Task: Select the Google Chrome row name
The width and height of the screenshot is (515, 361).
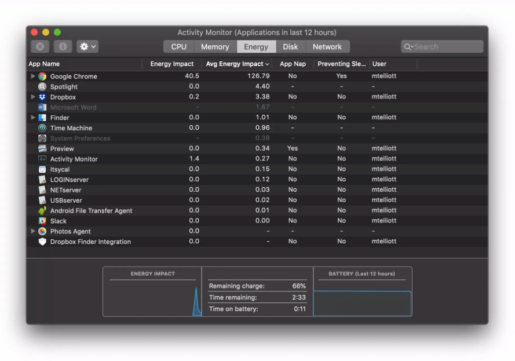Action: tap(74, 76)
